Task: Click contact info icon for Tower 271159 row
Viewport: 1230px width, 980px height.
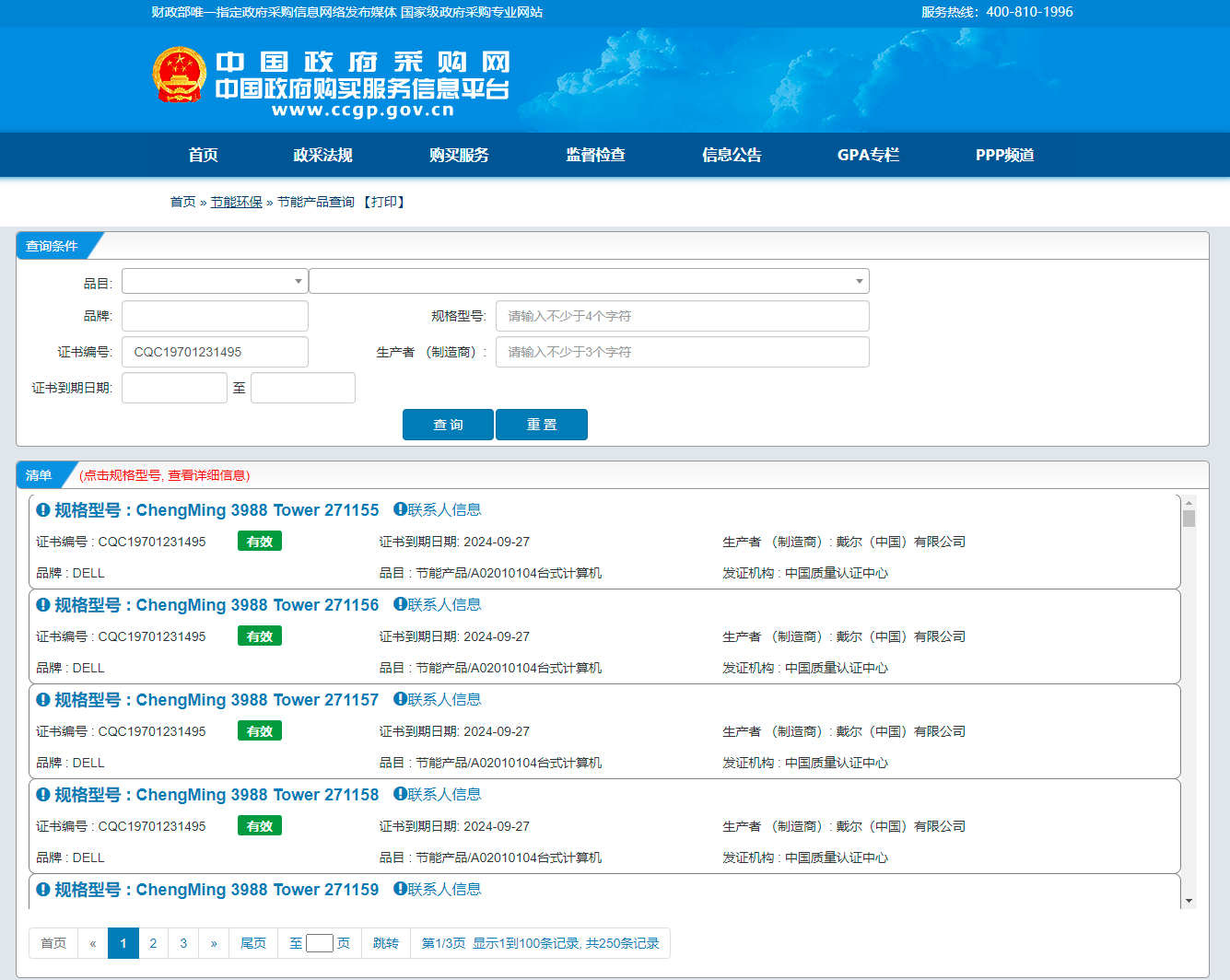Action: coord(400,889)
